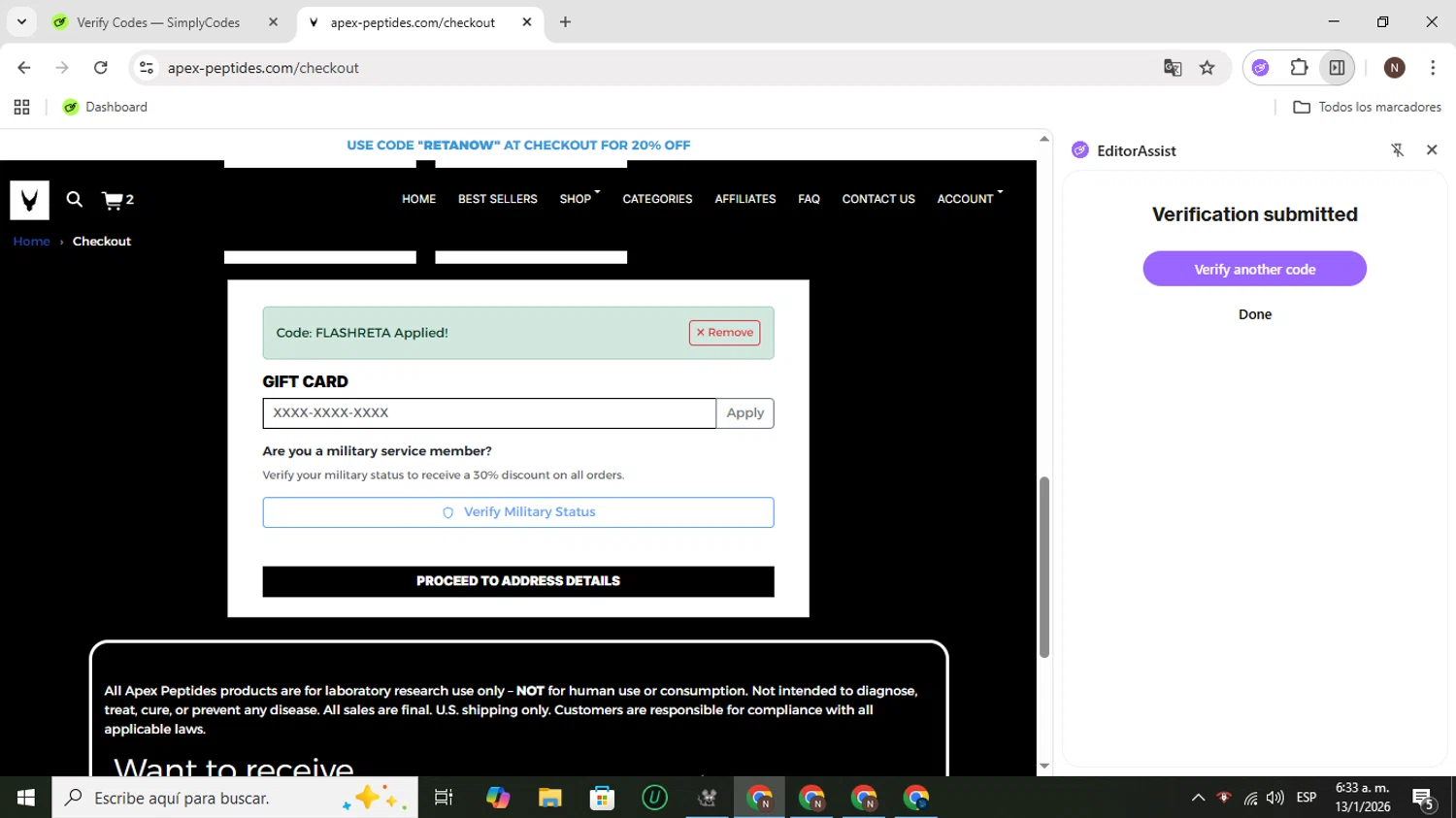This screenshot has height=818, width=1456.
Task: Open the volume control in system tray
Action: click(1275, 798)
